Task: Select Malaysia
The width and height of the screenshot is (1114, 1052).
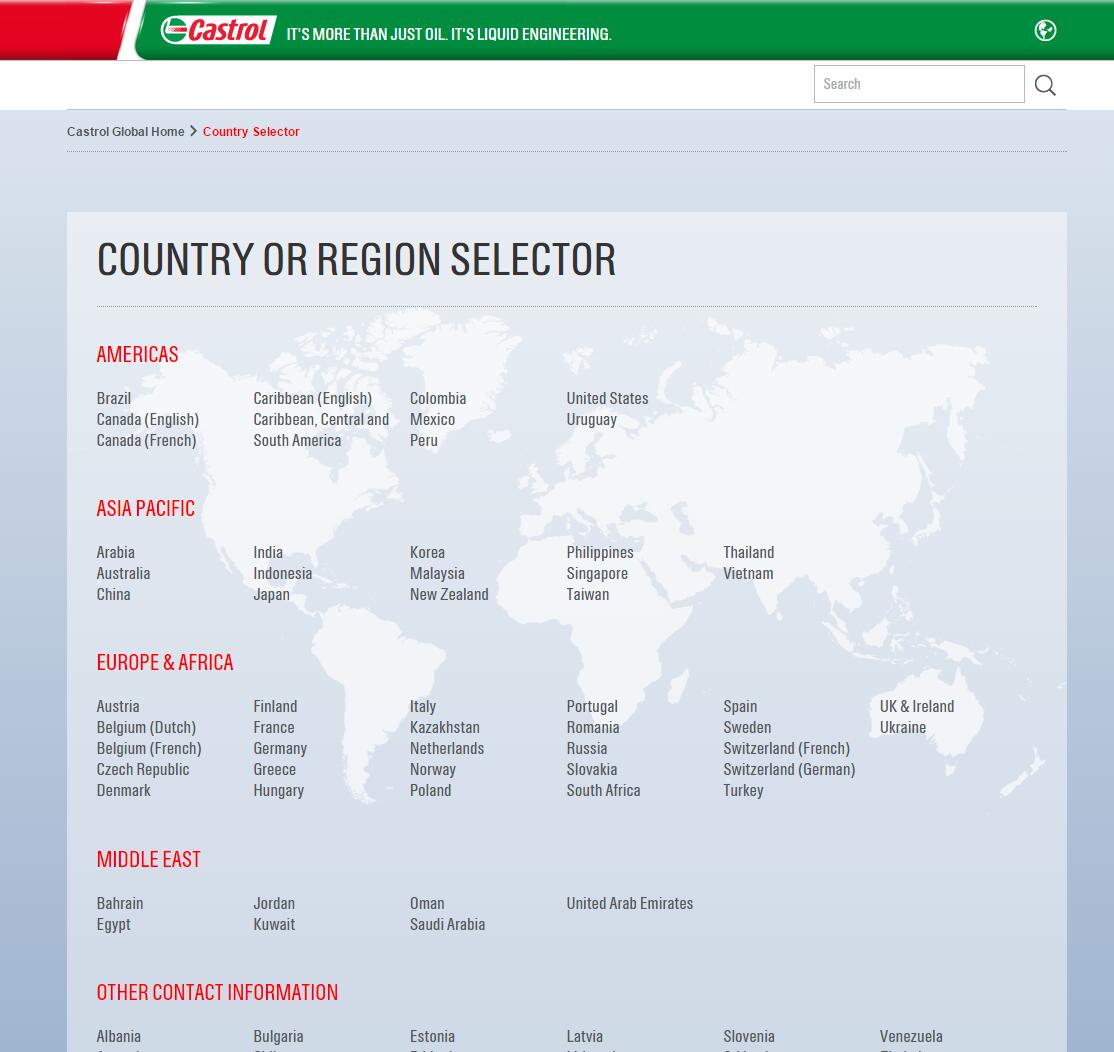Action: coord(437,573)
